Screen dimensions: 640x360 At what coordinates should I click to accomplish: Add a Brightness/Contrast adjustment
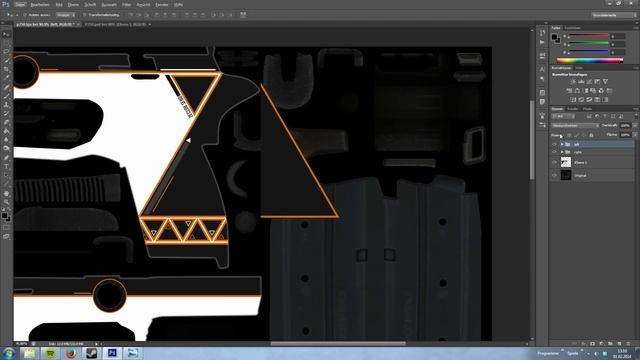coord(573,82)
